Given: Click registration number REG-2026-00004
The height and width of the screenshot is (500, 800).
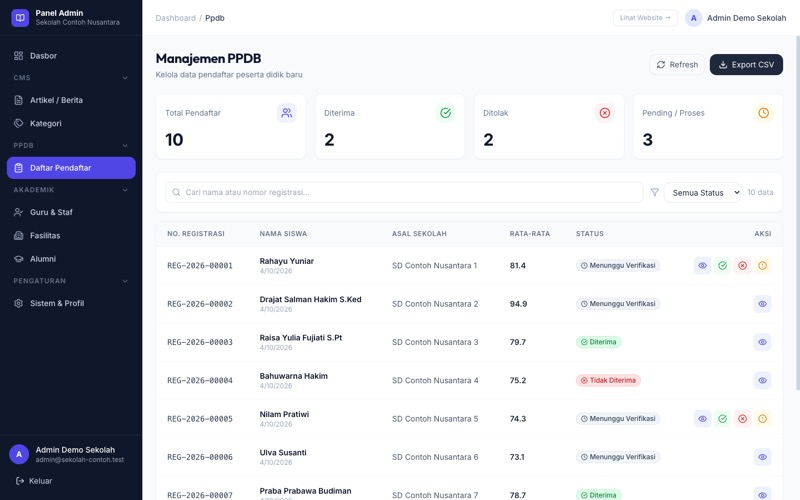Looking at the screenshot, I should (x=200, y=381).
